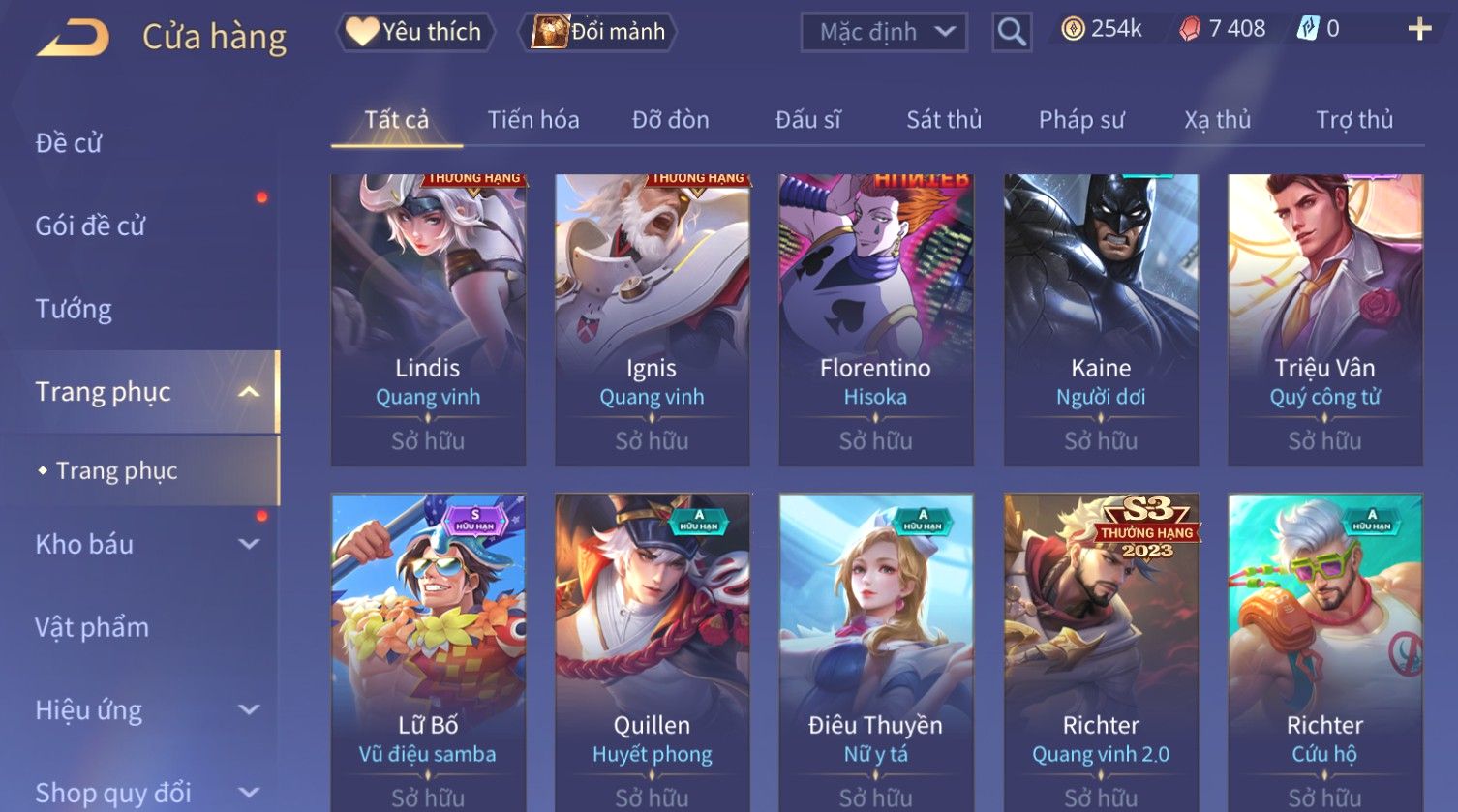Select the Kaine Người dơi skin card
The image size is (1458, 812).
[1101, 320]
